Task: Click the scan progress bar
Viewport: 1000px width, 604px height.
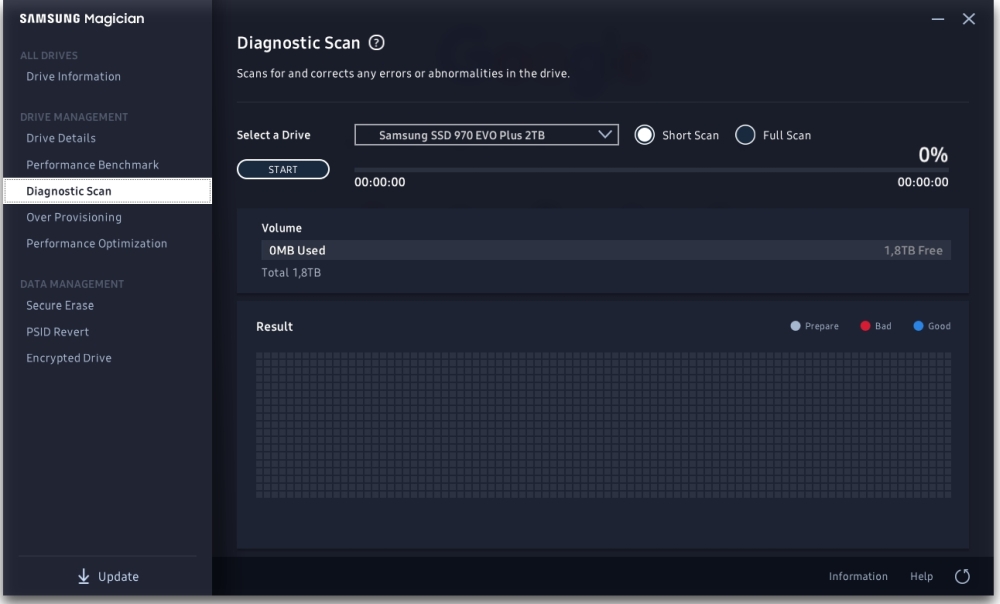Action: [x=651, y=171]
